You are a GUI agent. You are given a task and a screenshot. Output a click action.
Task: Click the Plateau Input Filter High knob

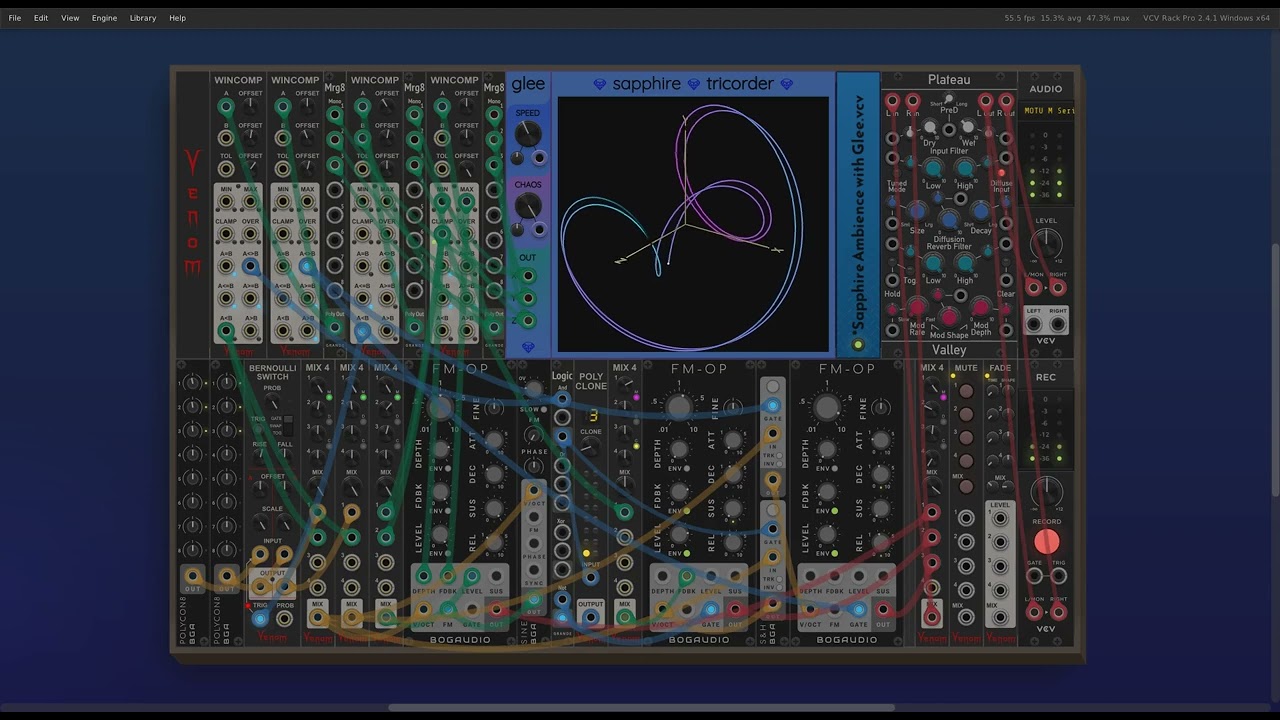pos(965,168)
